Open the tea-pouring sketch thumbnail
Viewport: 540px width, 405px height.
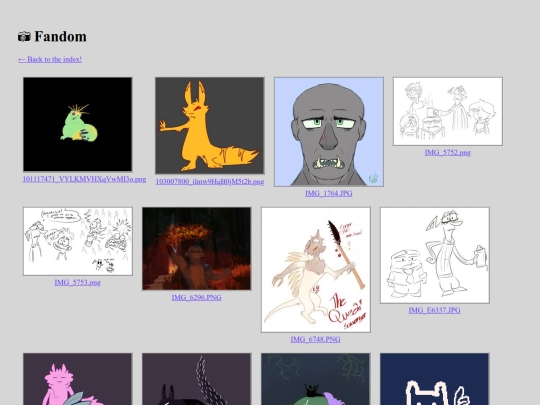coord(448,111)
